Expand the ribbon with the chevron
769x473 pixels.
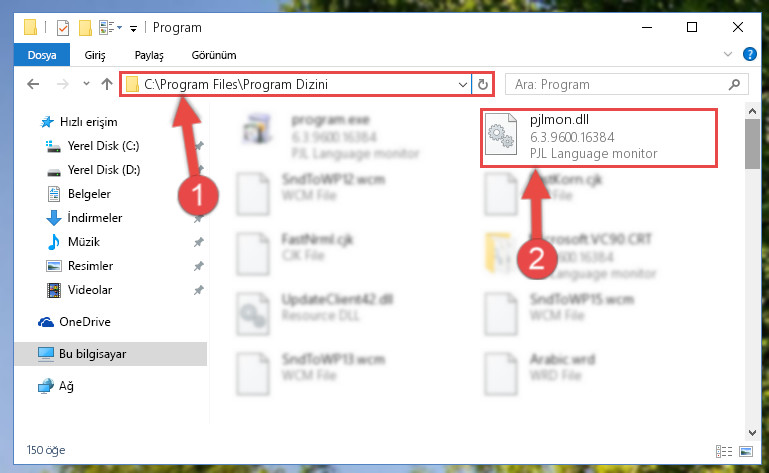[x=728, y=54]
